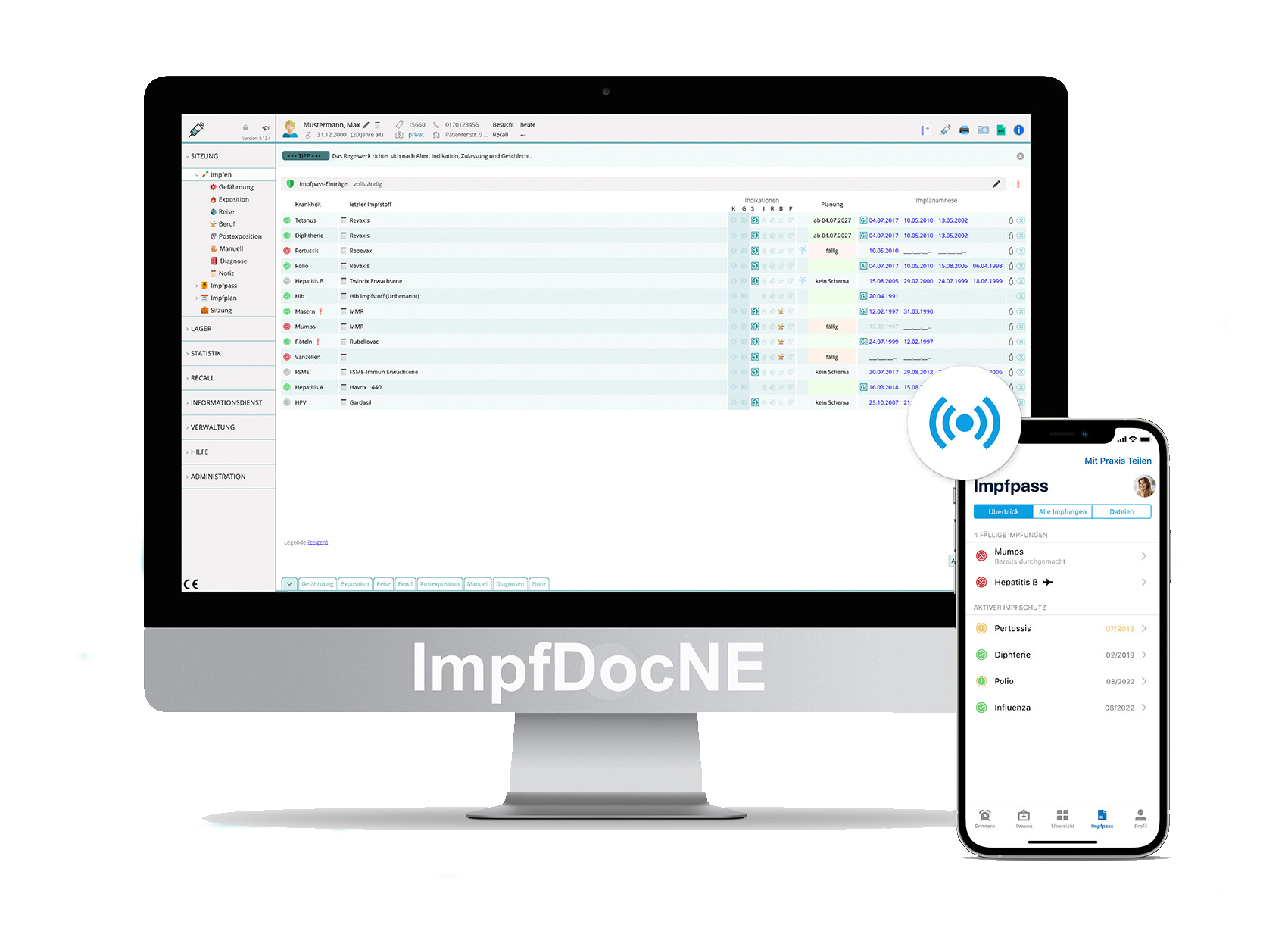Click the bottom Reise tab
This screenshot has height=925, width=1288.
(384, 584)
